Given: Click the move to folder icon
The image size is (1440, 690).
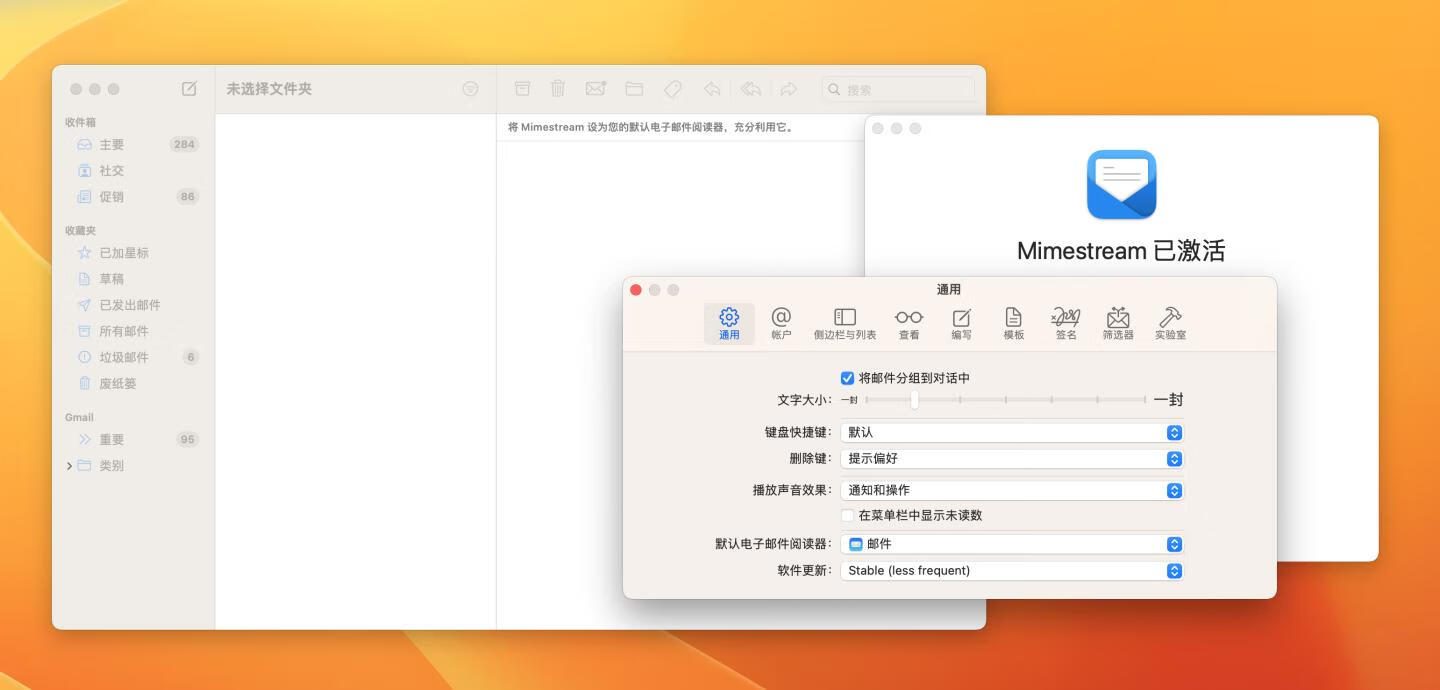Looking at the screenshot, I should [634, 89].
